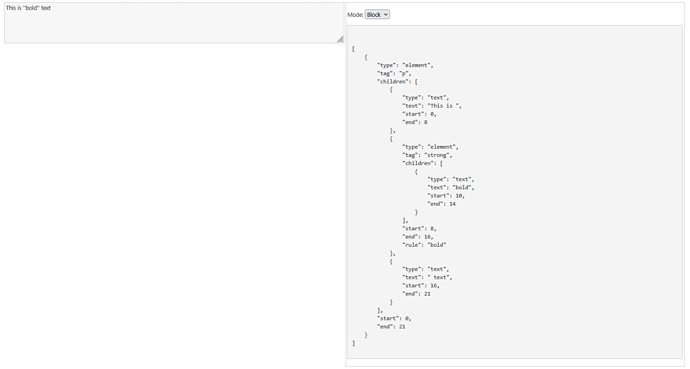The height and width of the screenshot is (369, 690).
Task: Click the "start": 10 line
Action: tap(446, 196)
